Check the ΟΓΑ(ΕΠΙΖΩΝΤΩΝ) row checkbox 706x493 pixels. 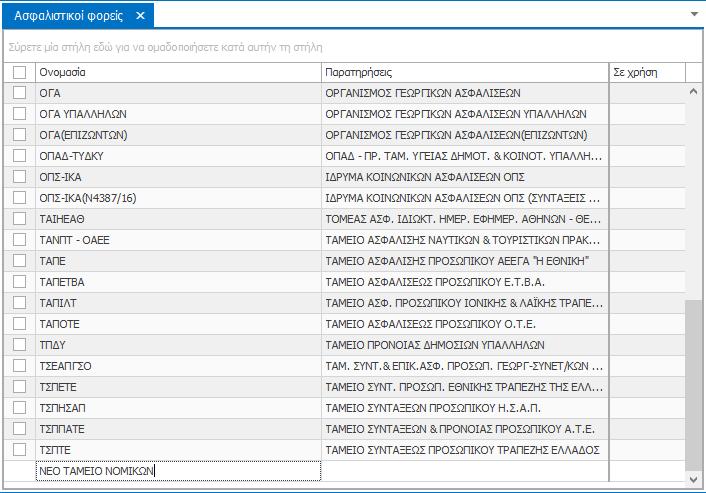(19, 135)
